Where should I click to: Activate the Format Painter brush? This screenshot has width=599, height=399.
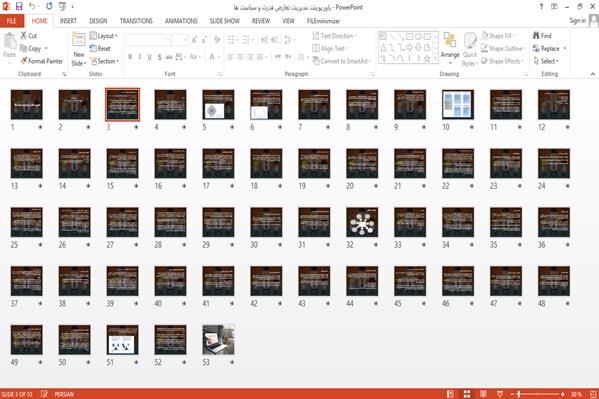point(24,61)
